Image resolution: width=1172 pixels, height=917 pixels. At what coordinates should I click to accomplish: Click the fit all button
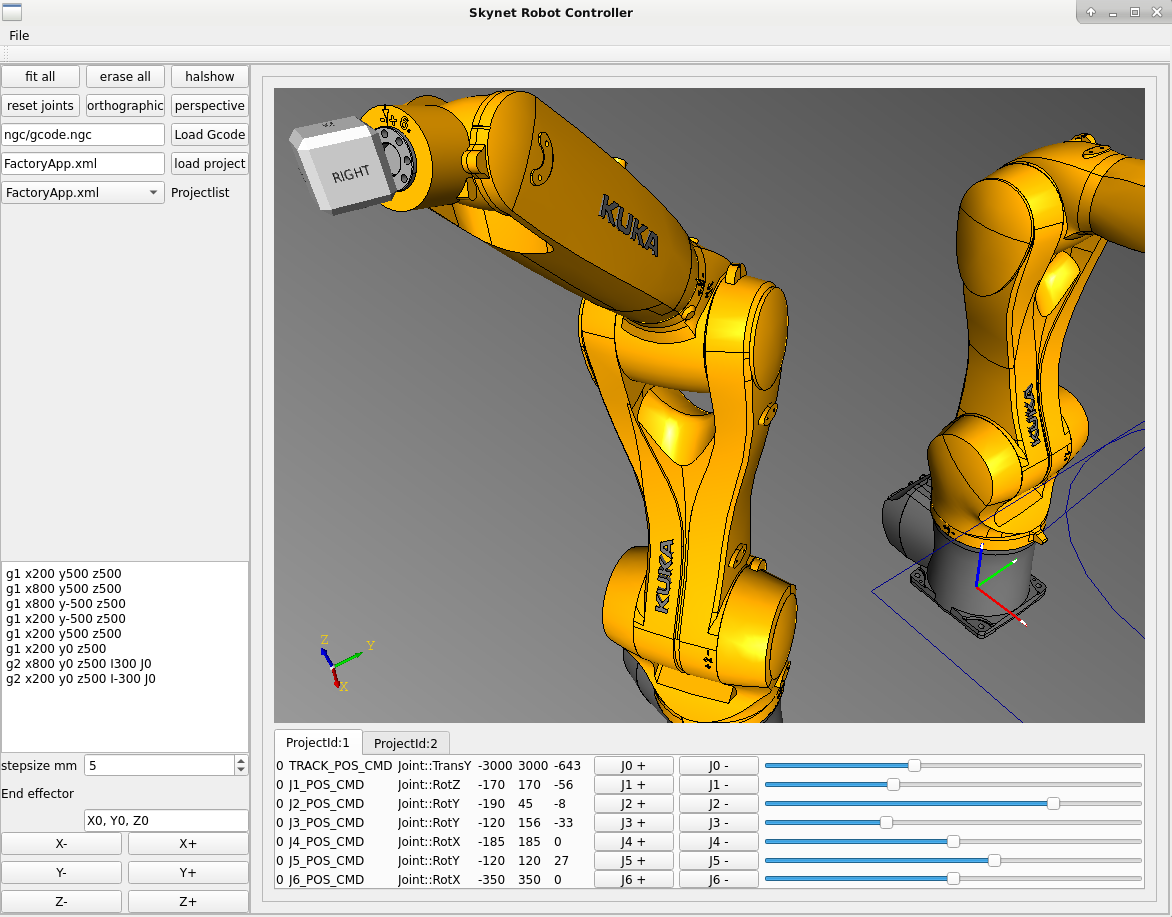point(40,76)
